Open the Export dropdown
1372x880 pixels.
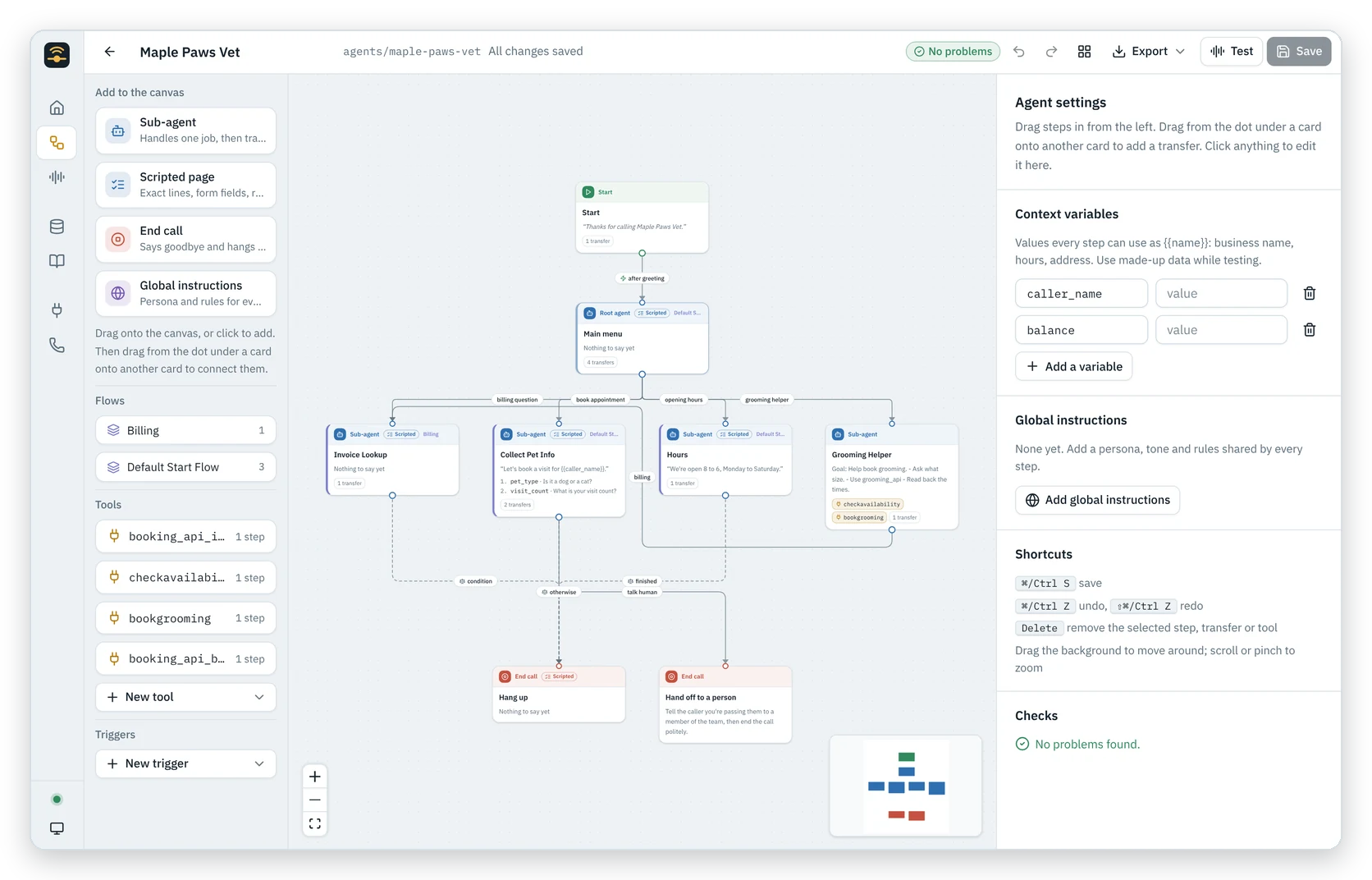point(1149,52)
